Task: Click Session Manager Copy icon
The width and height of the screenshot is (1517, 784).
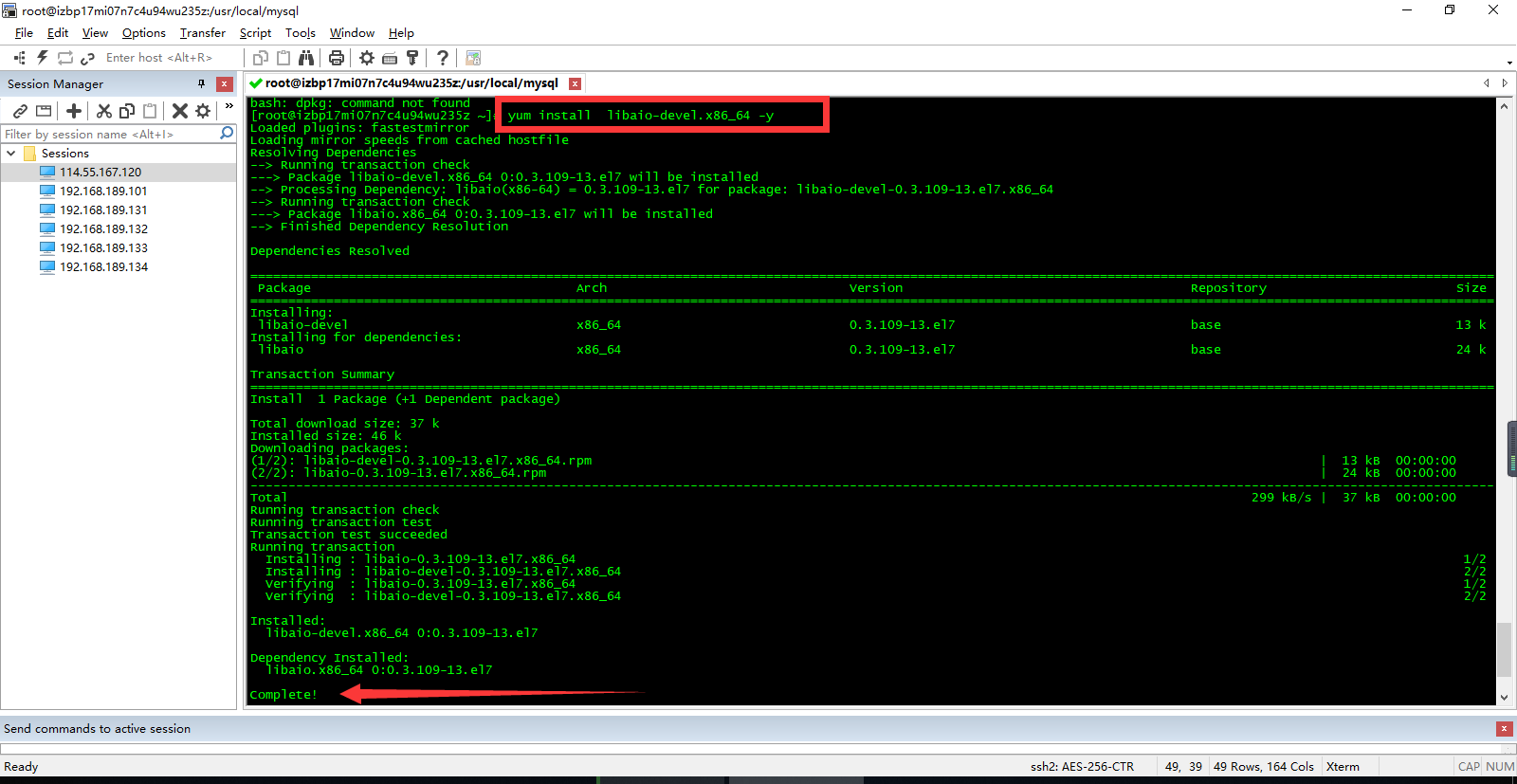Action: (127, 111)
